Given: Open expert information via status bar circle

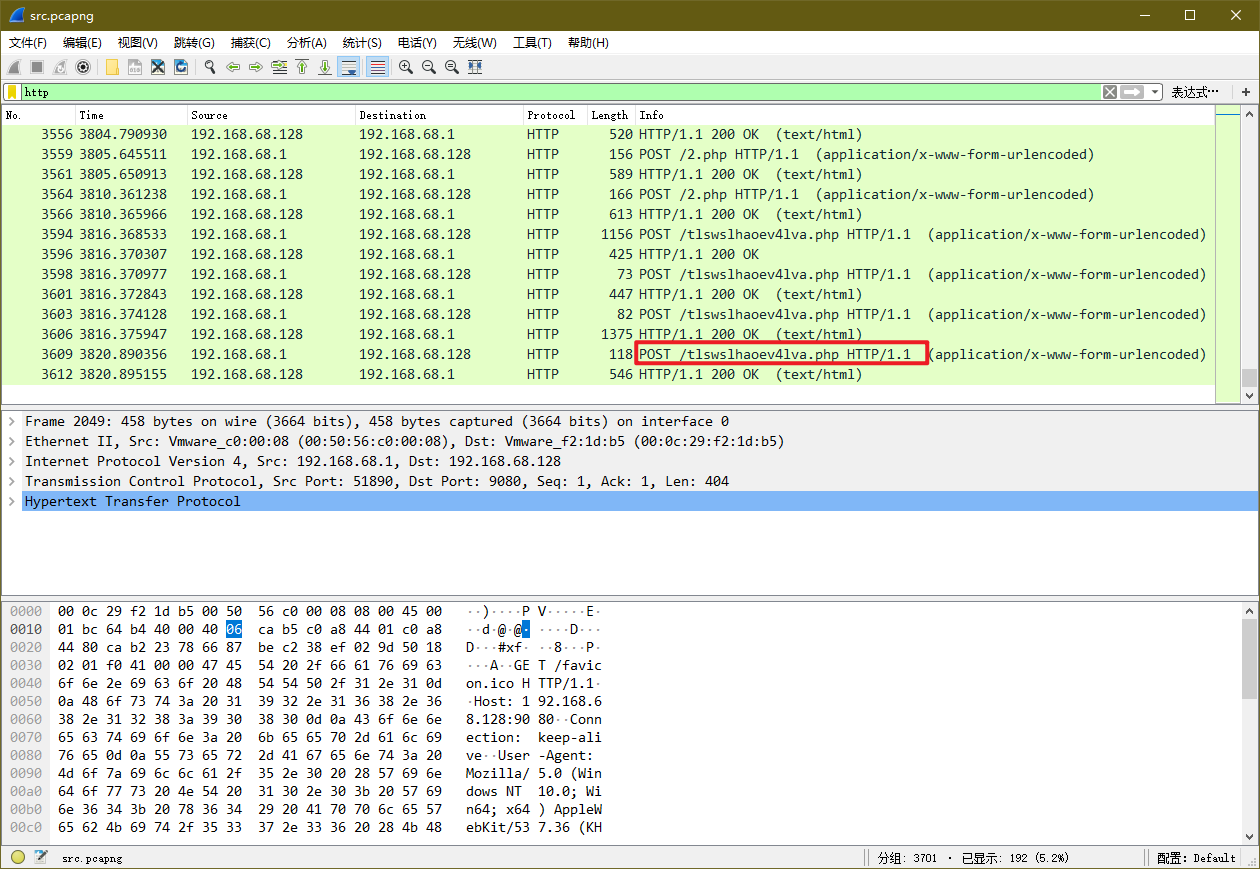Looking at the screenshot, I should [x=18, y=857].
